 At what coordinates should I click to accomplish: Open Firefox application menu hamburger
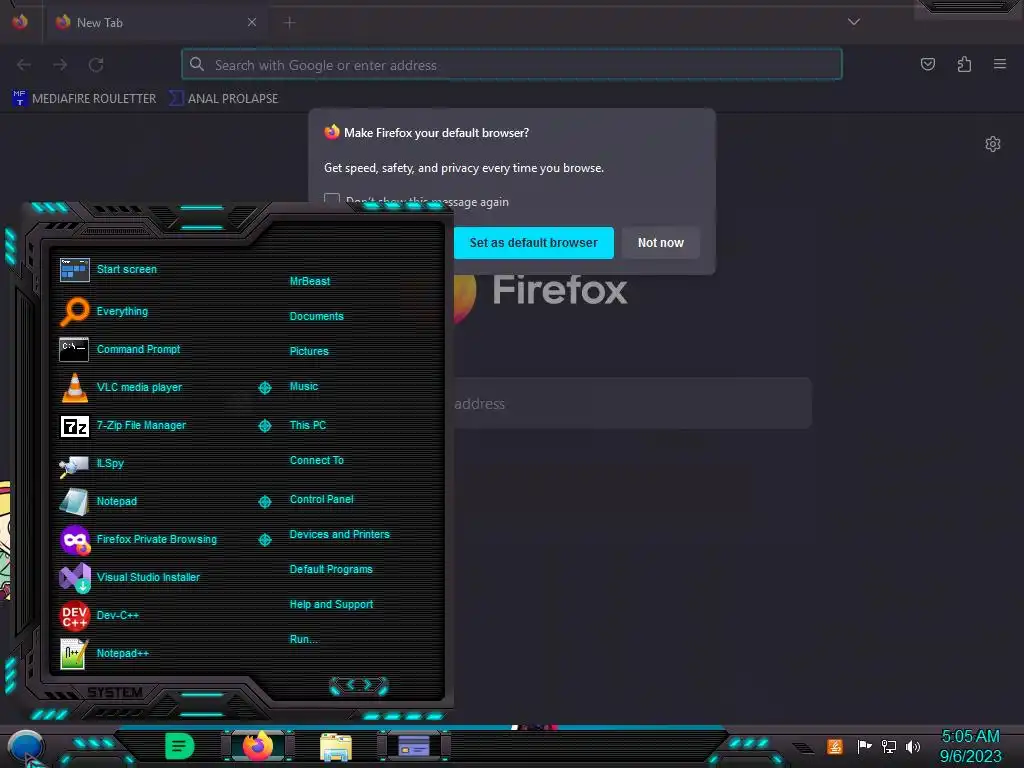pyautogui.click(x=1000, y=64)
